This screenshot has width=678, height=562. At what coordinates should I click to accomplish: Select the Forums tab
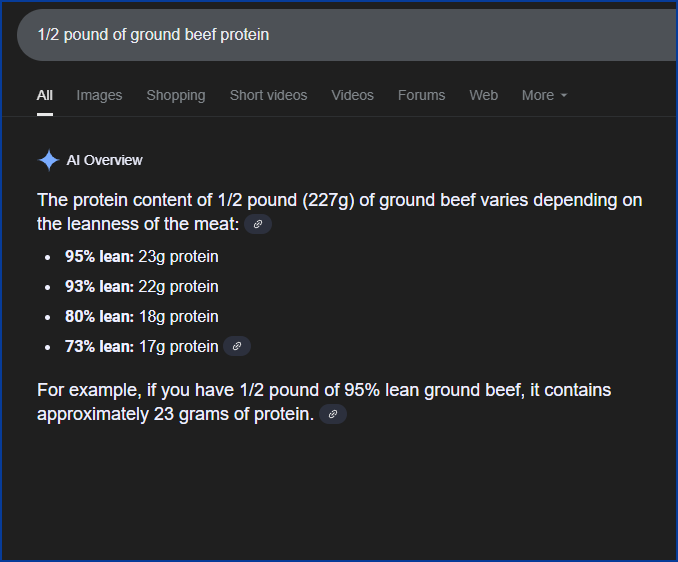click(x=422, y=95)
